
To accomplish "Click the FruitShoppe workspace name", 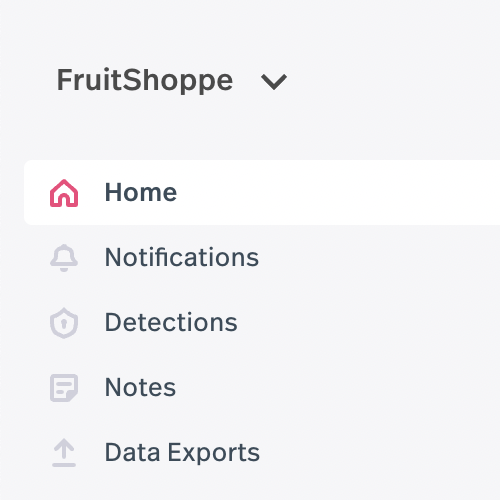I will (145, 80).
